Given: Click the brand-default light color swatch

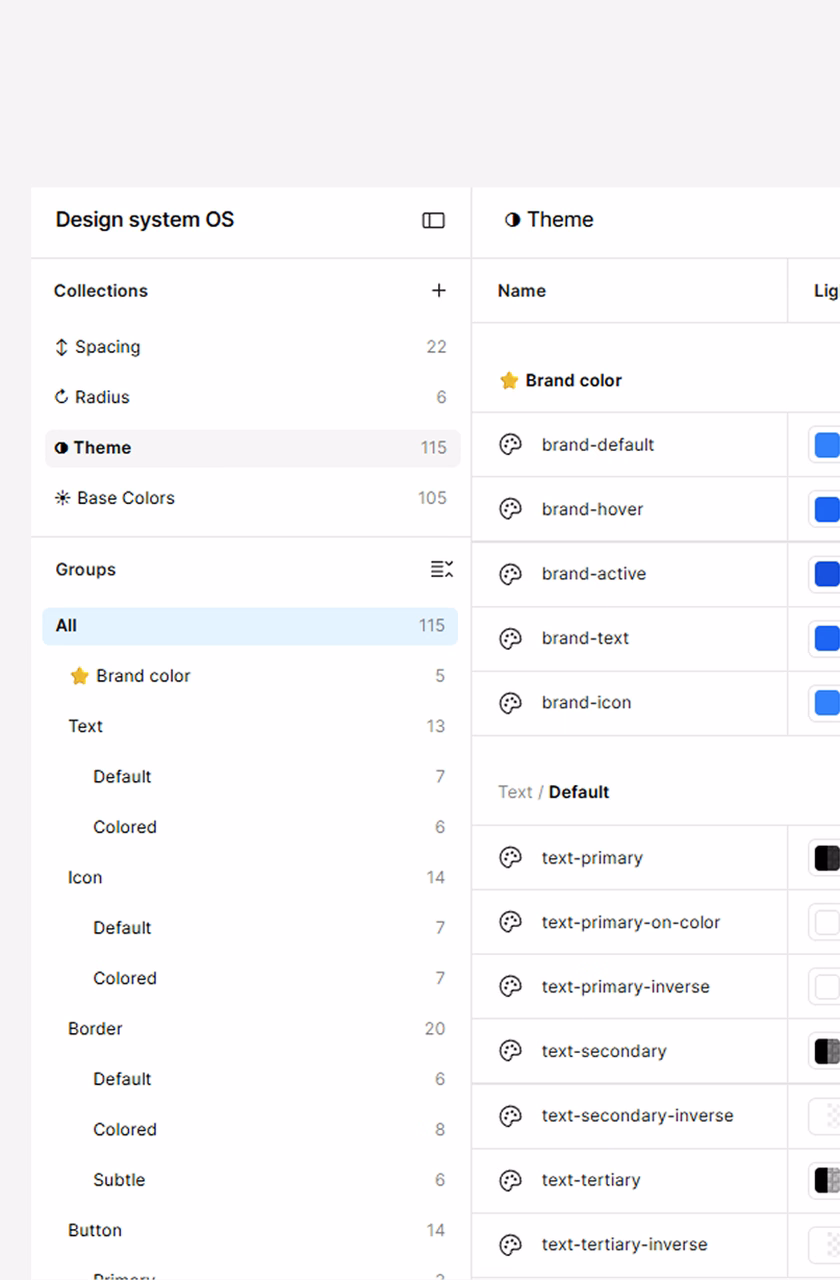Looking at the screenshot, I should click(826, 445).
